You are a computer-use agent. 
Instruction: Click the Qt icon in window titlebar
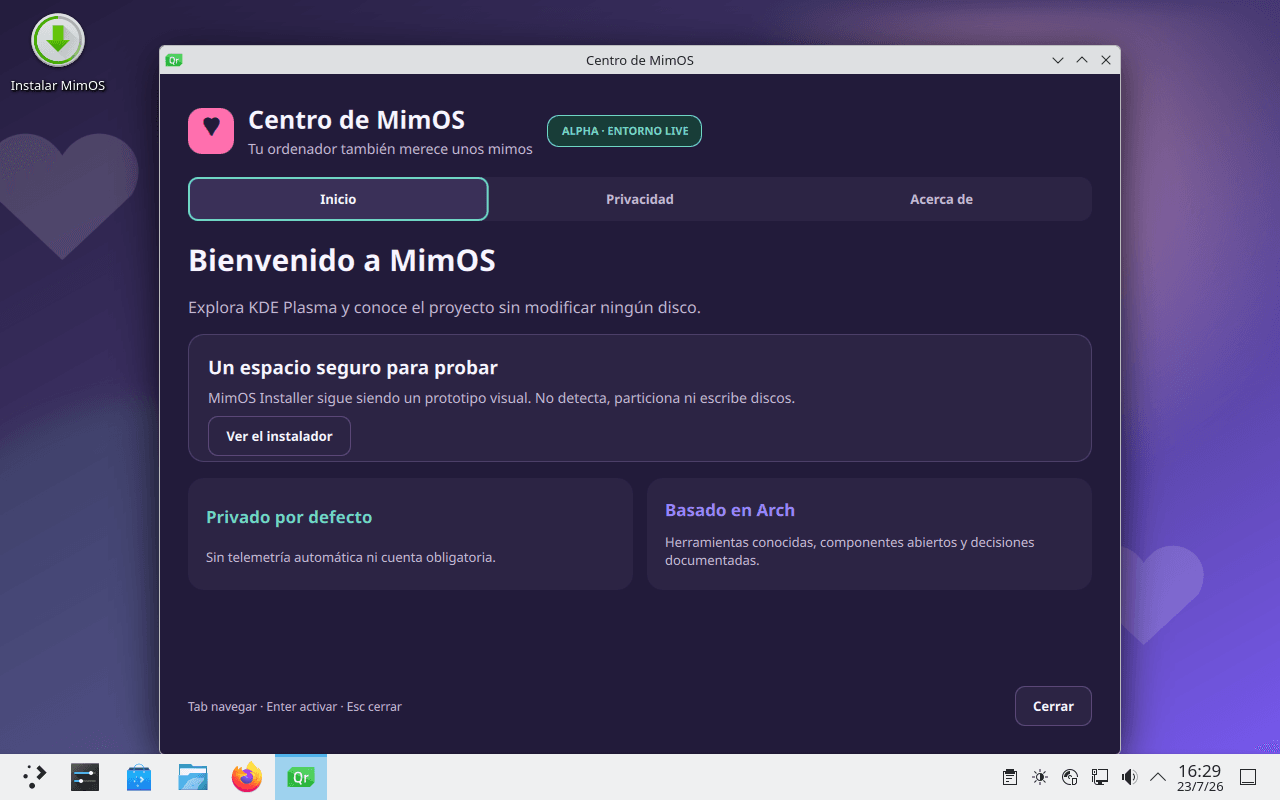click(x=174, y=60)
